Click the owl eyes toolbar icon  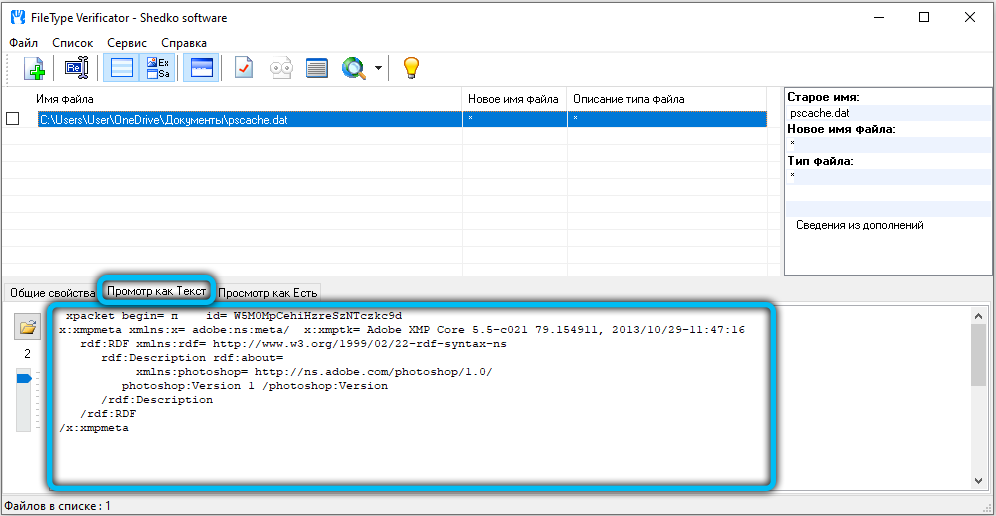click(x=282, y=68)
